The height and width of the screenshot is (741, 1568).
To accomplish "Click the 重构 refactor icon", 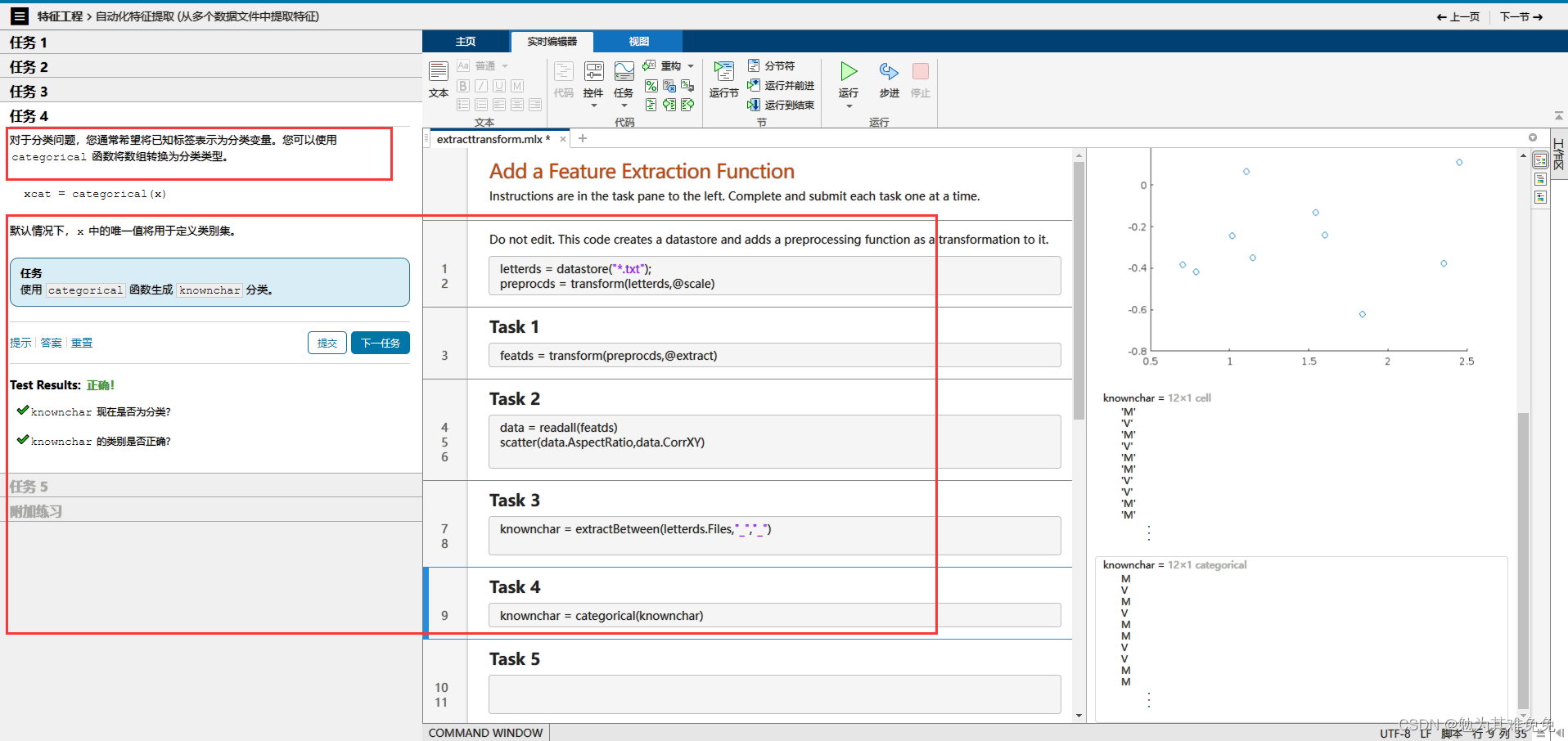I will pos(650,65).
